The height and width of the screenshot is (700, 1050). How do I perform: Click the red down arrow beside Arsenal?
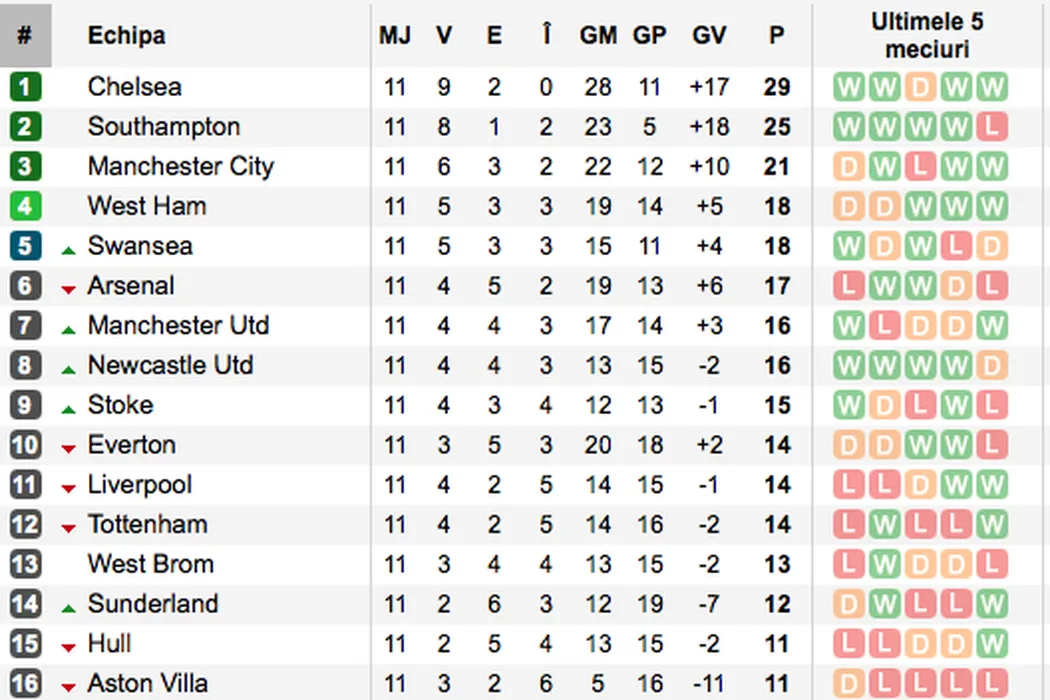point(68,289)
